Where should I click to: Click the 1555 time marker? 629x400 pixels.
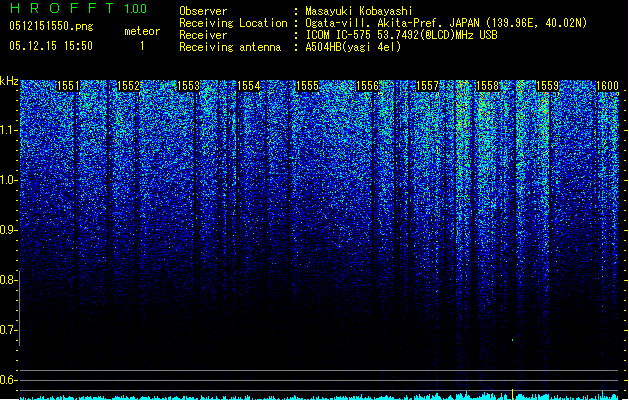[x=307, y=86]
